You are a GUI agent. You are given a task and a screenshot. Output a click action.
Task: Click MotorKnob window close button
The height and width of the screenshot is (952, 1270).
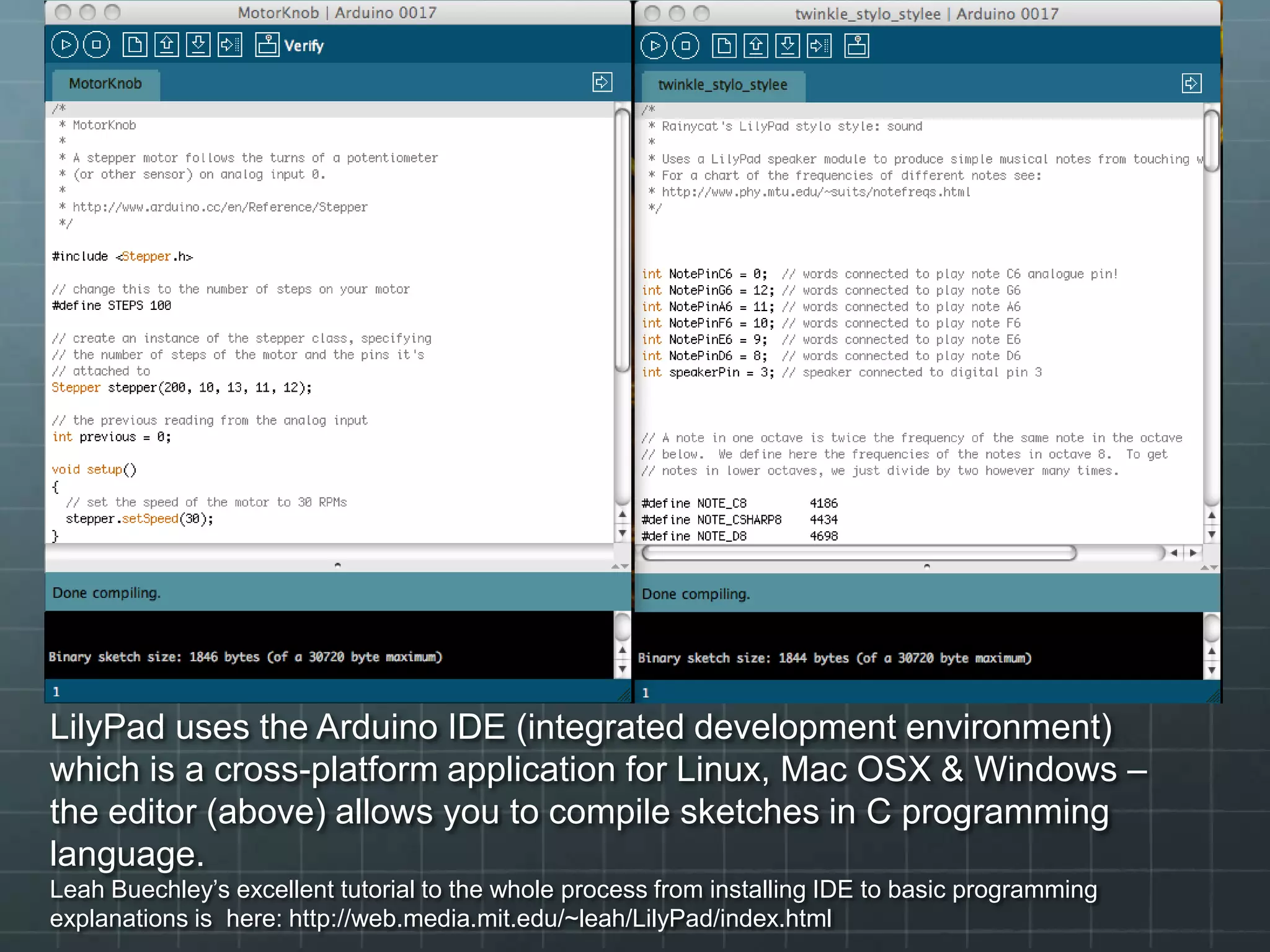[x=63, y=12]
